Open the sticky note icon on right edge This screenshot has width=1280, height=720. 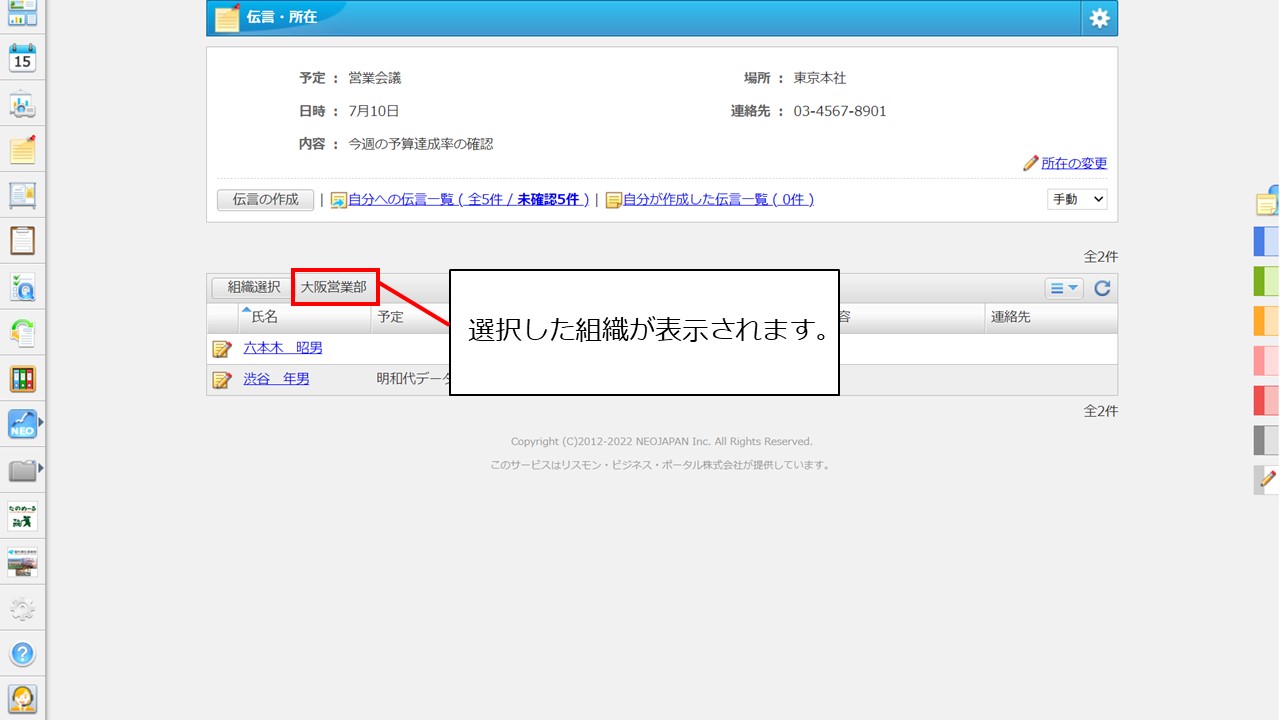coord(1267,202)
